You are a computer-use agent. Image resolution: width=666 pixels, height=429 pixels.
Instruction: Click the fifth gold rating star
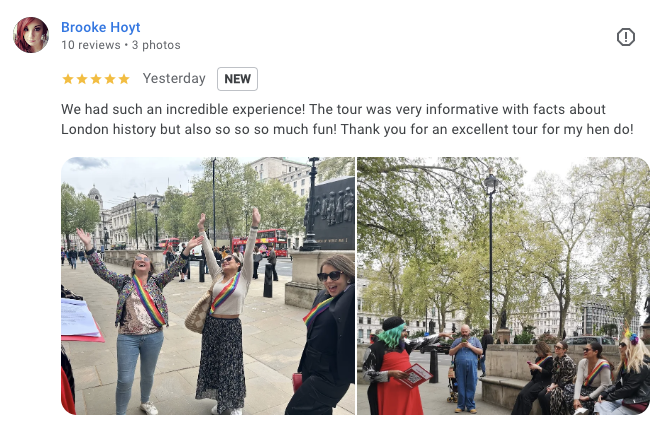click(124, 79)
